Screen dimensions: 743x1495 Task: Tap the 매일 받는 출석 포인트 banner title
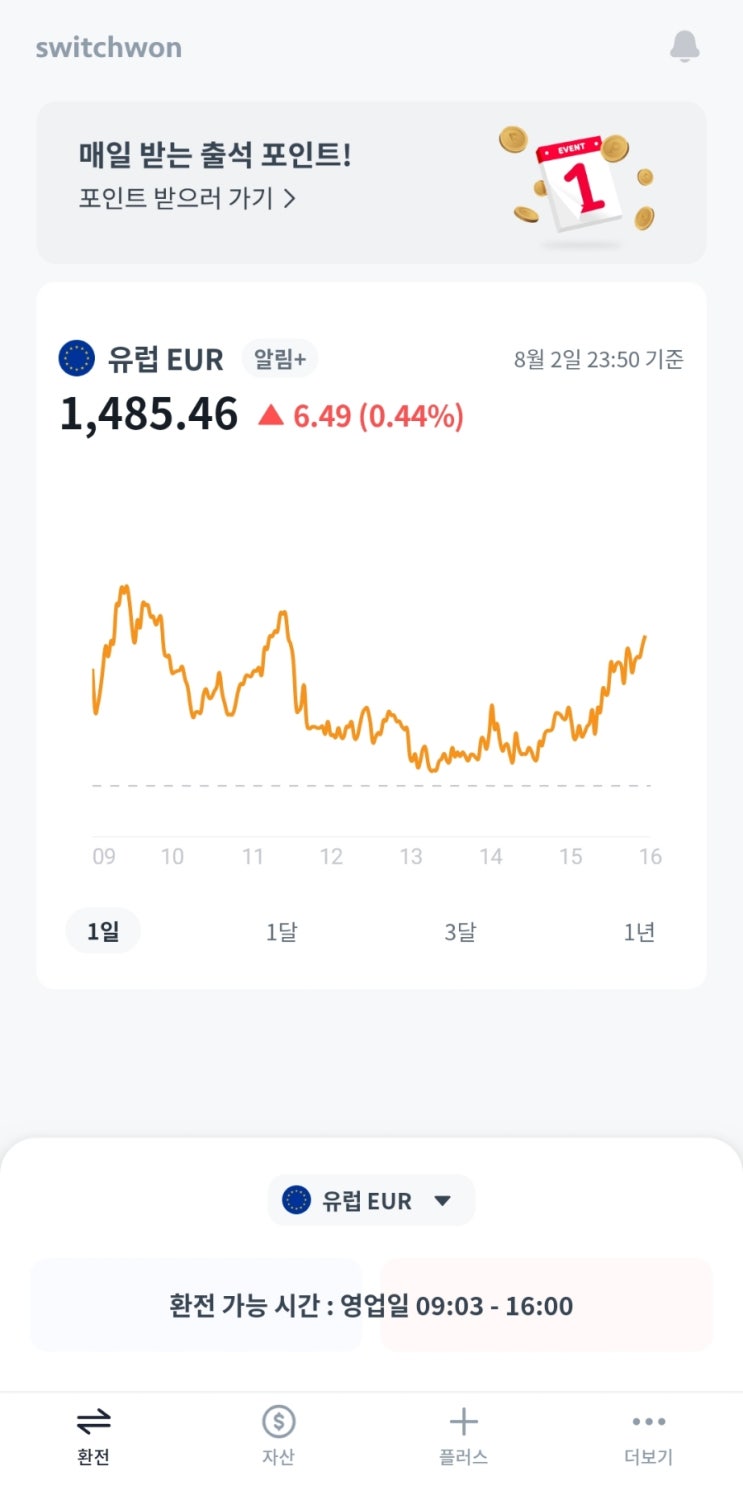click(215, 155)
